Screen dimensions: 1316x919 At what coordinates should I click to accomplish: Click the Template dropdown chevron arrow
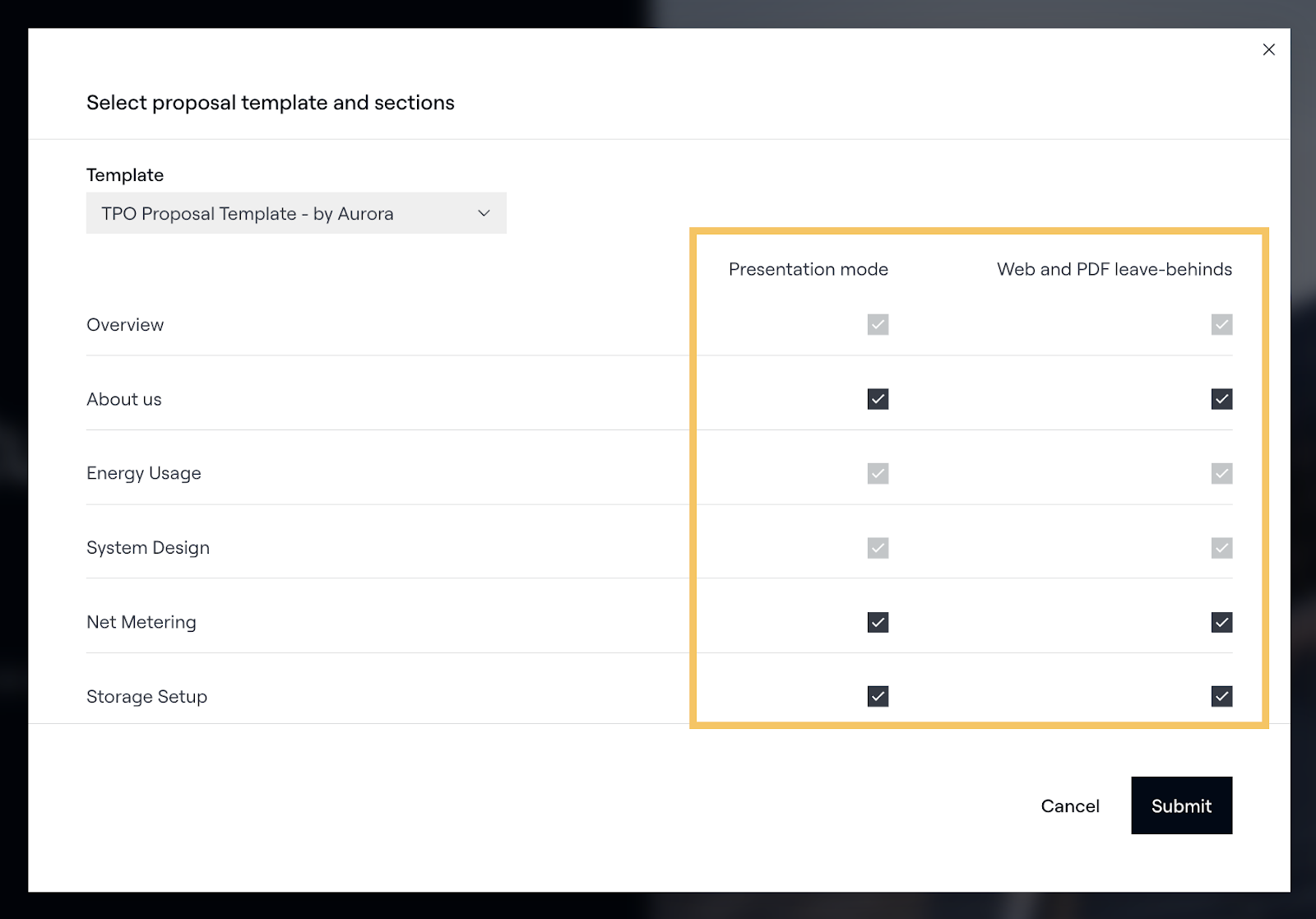(x=484, y=213)
